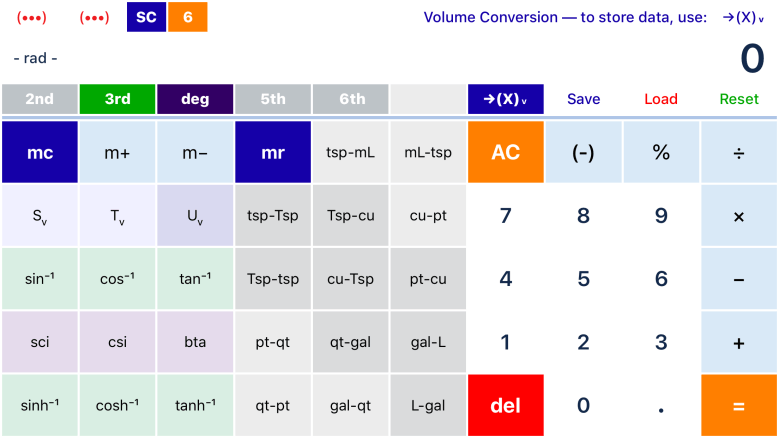Switch to the 3rd function tab
This screenshot has width=779, height=438.
point(118,99)
